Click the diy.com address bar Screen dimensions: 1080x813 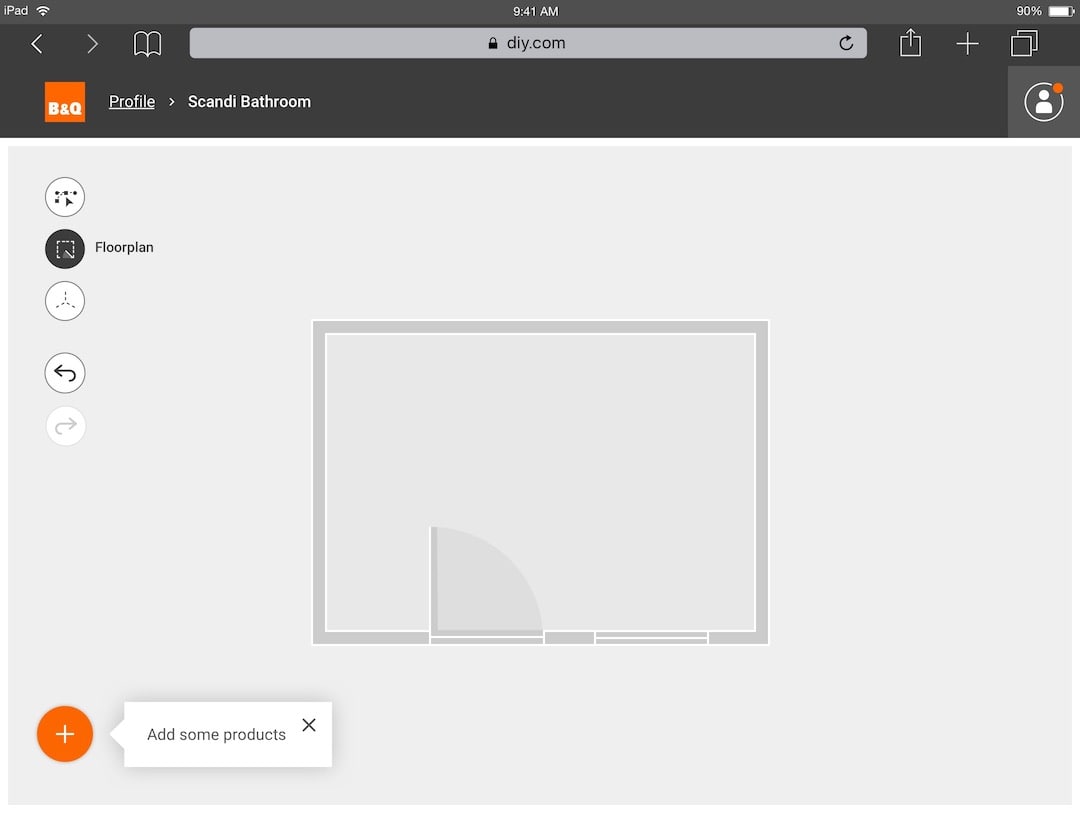point(528,43)
